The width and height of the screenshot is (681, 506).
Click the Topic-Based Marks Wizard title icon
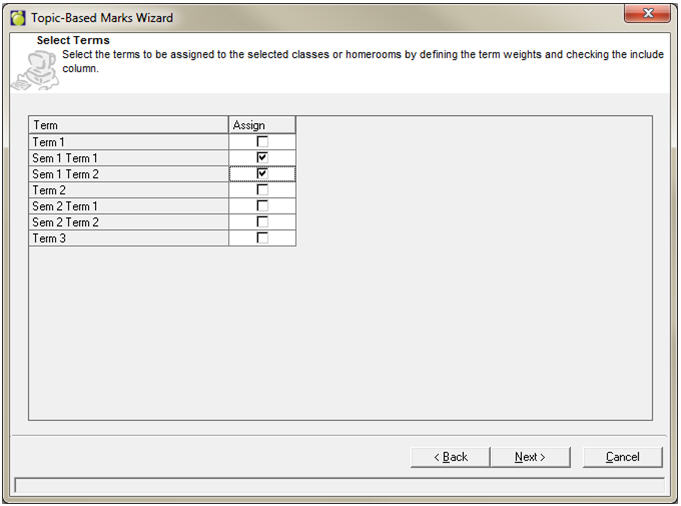18,17
